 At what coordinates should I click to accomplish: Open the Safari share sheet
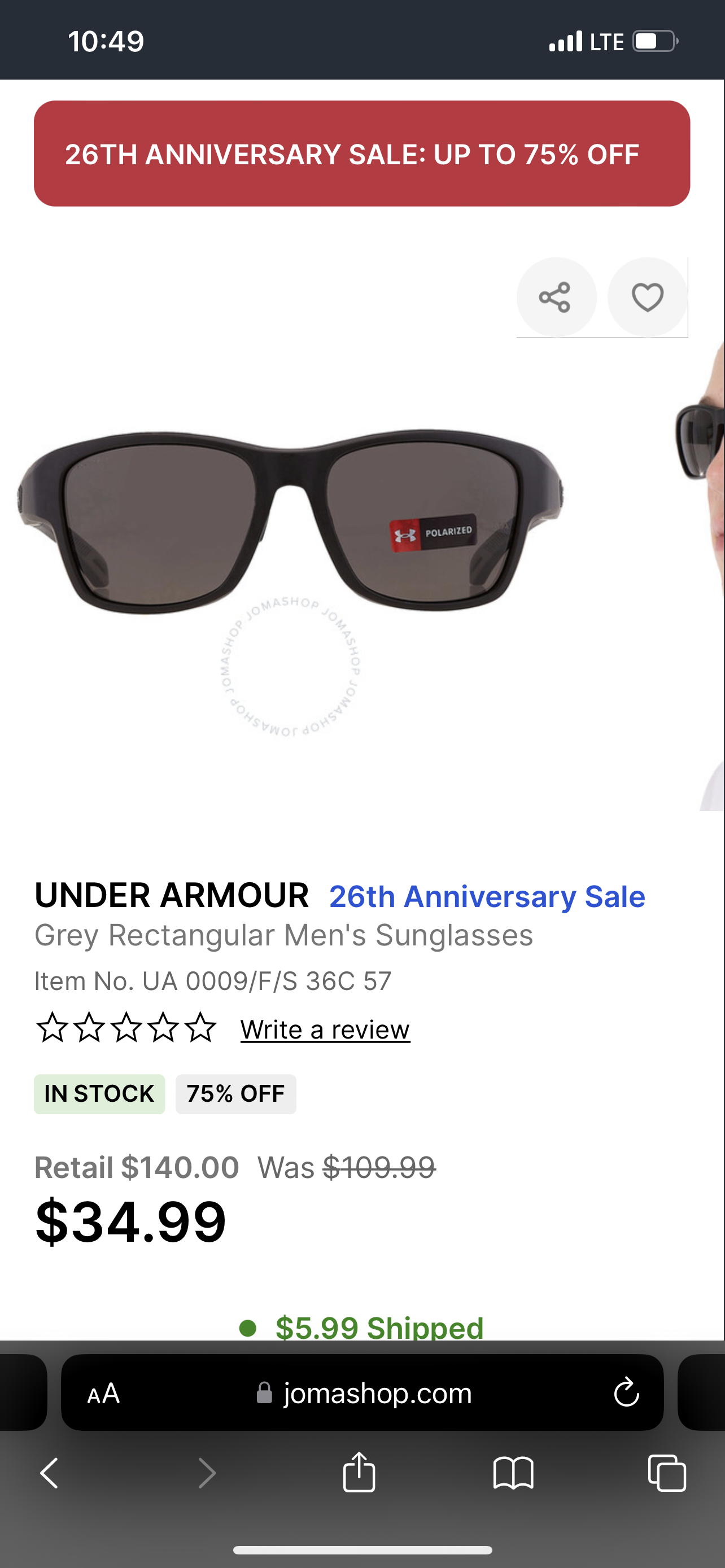pyautogui.click(x=359, y=1471)
